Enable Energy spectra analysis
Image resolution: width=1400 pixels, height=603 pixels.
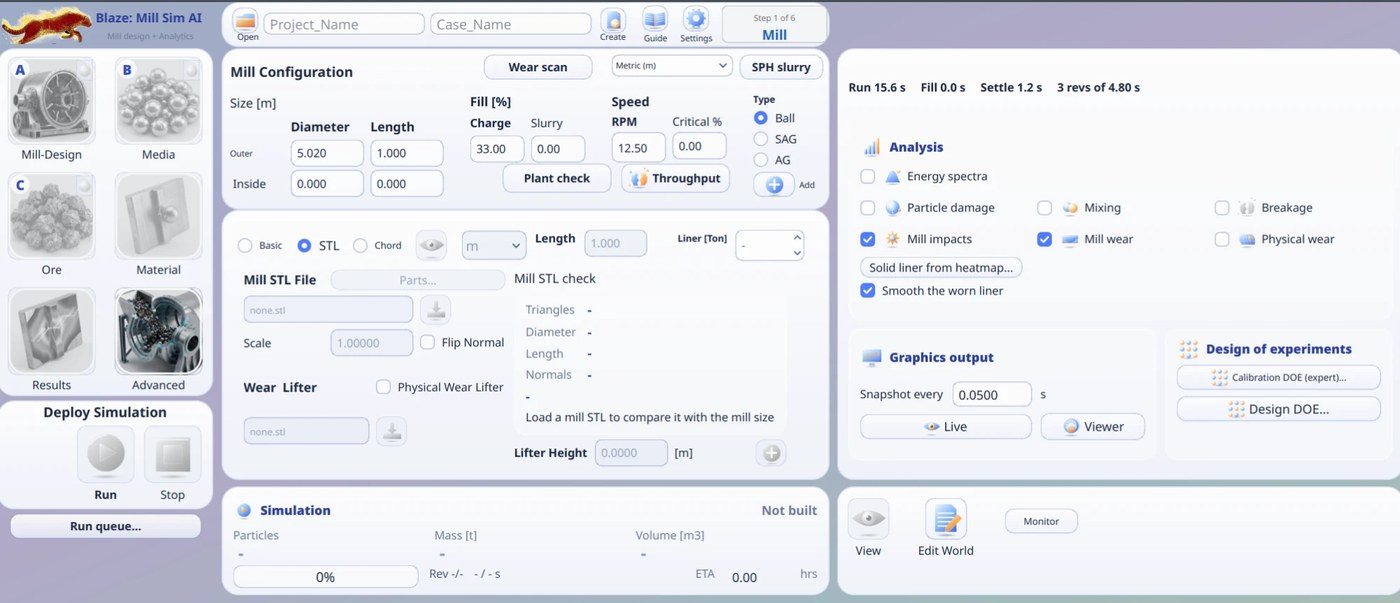click(867, 177)
